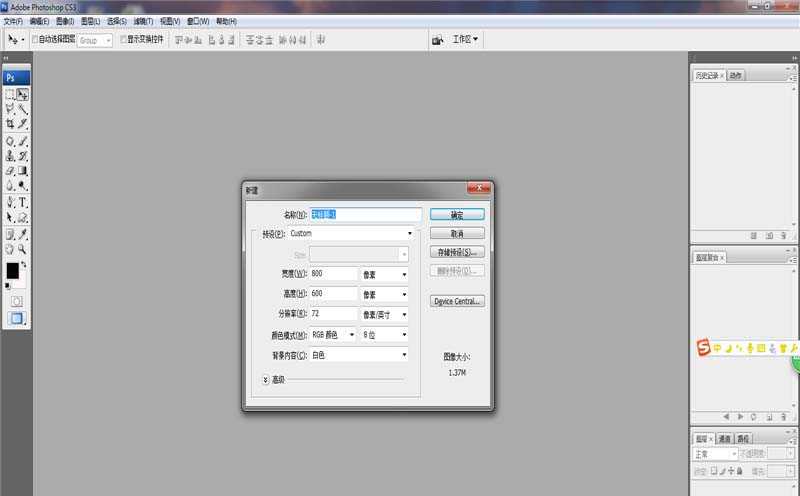Select the Type (T) tool

pos(22,202)
